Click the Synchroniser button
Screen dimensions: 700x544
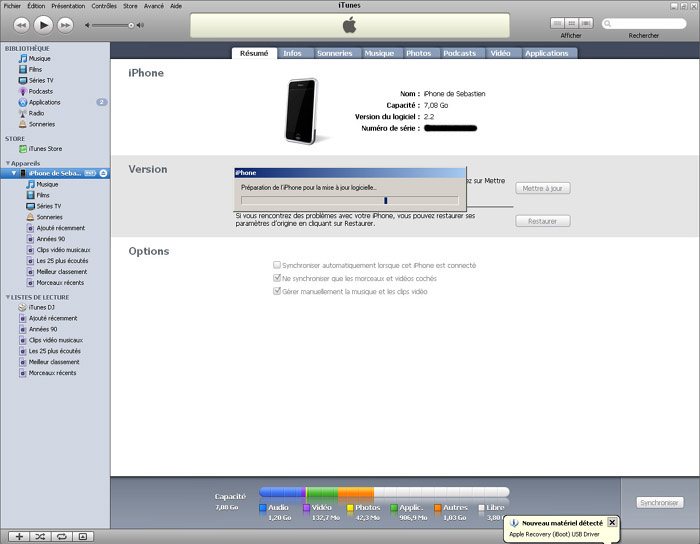(659, 502)
